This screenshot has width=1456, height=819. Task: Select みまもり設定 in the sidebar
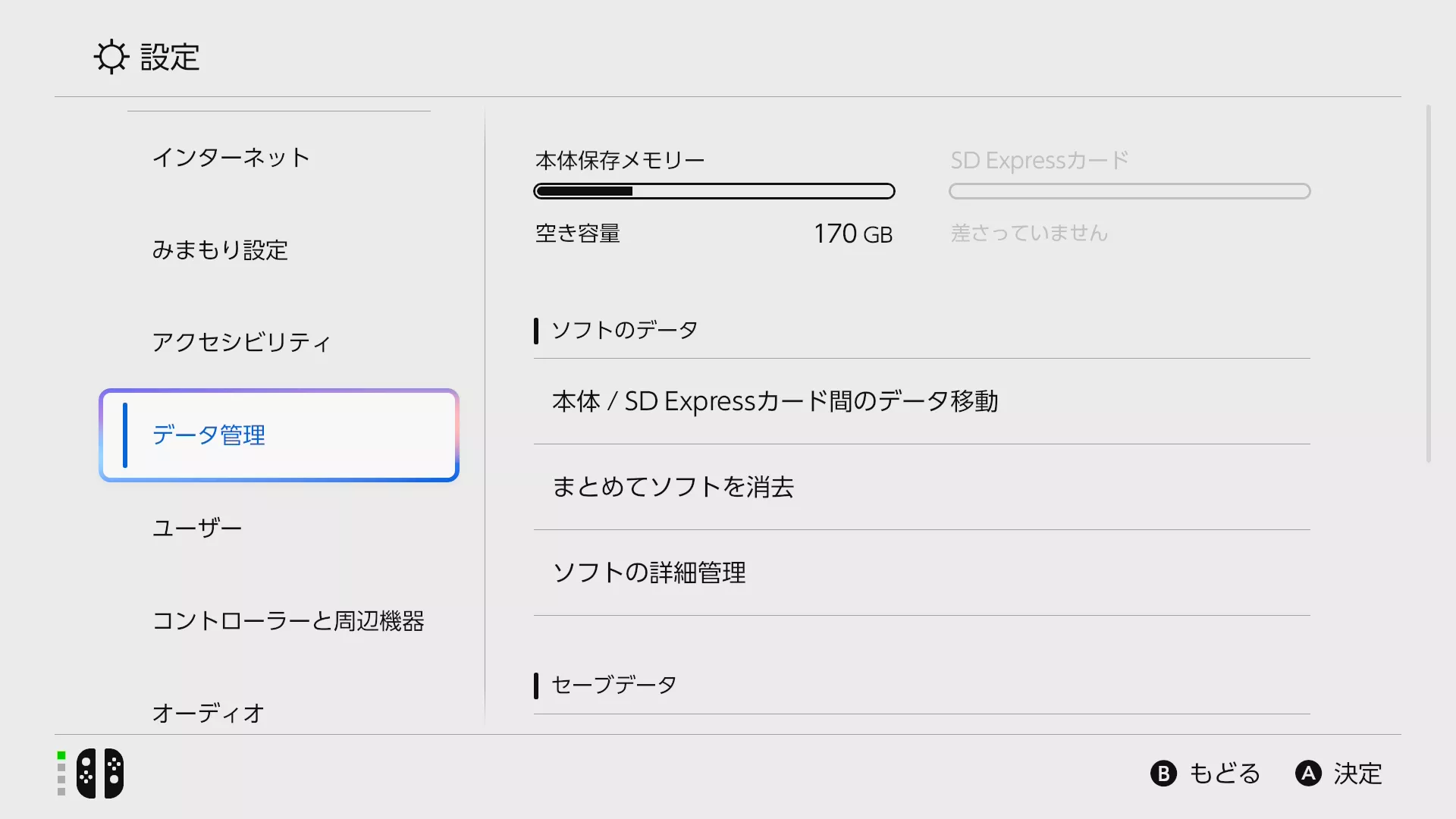(220, 249)
